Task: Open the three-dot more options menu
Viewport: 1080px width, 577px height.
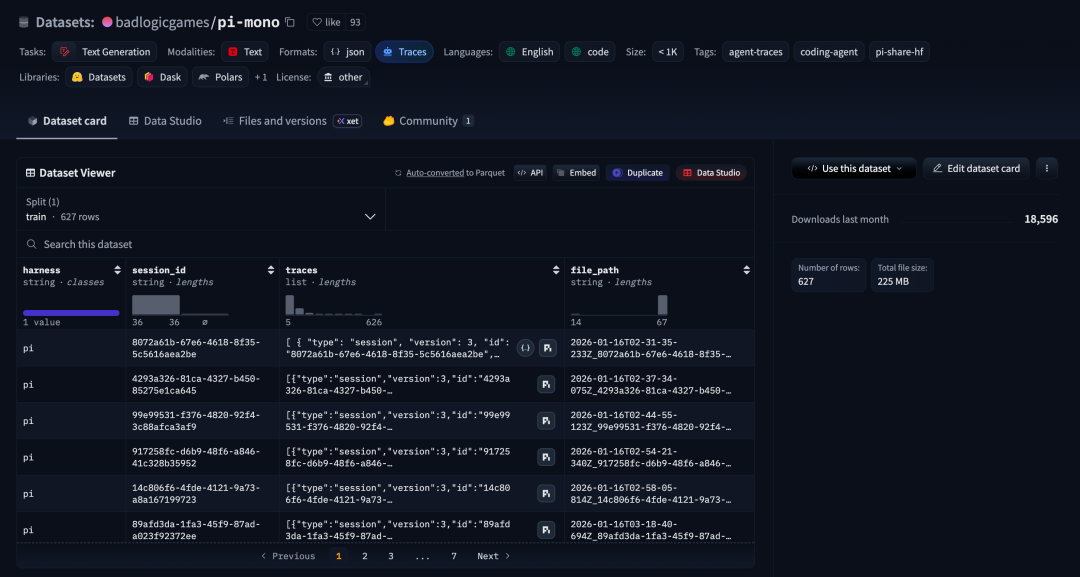Action: pyautogui.click(x=1046, y=169)
